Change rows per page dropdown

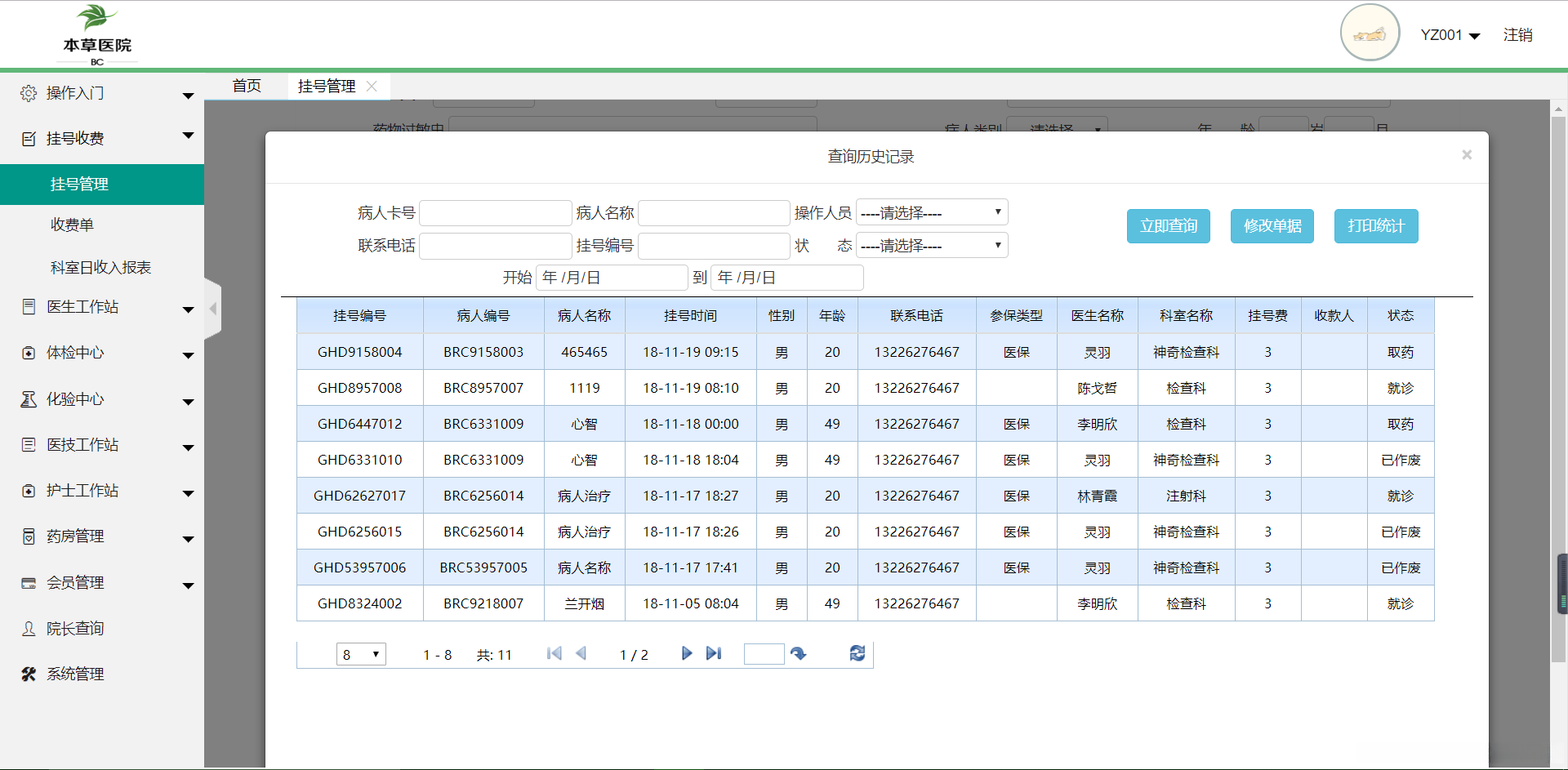pos(361,654)
